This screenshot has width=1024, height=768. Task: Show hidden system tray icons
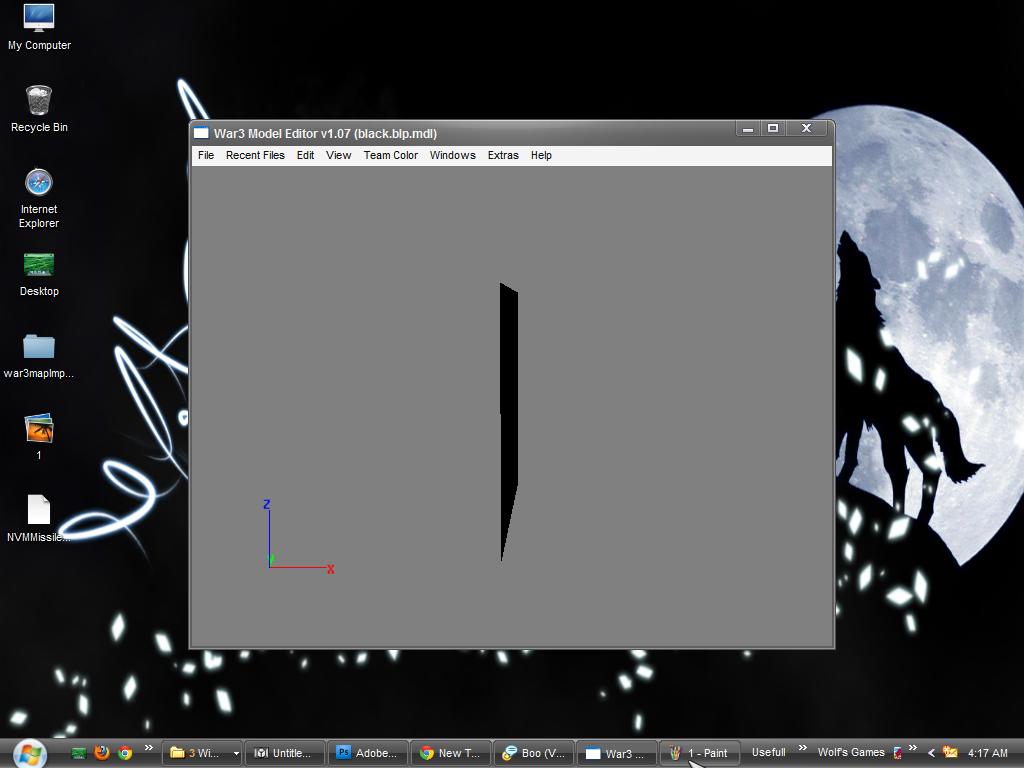click(931, 753)
